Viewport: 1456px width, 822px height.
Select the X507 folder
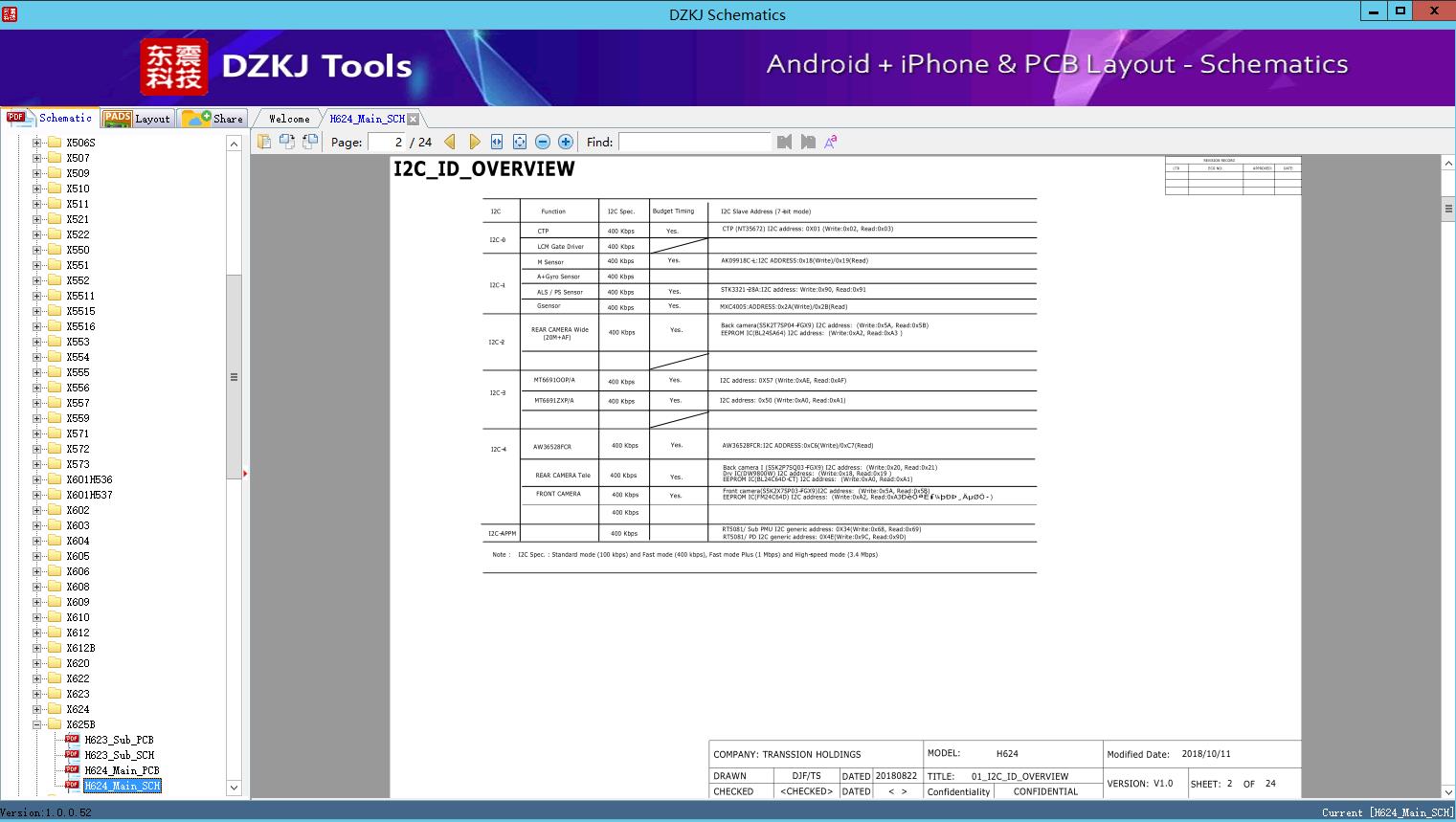[x=78, y=158]
